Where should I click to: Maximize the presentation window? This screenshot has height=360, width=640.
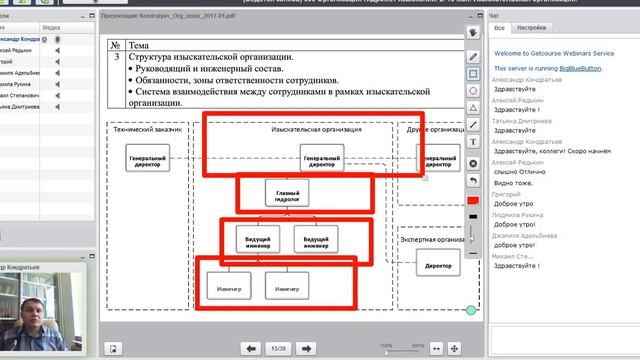point(480,16)
